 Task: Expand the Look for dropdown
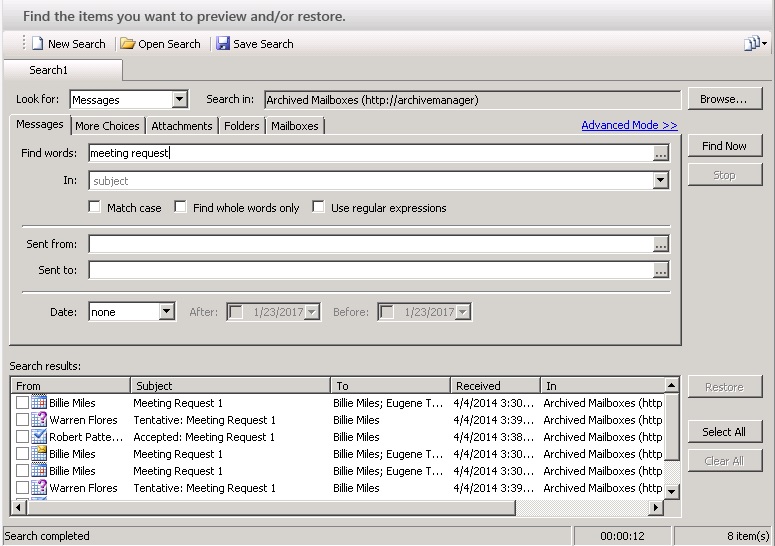[x=180, y=100]
